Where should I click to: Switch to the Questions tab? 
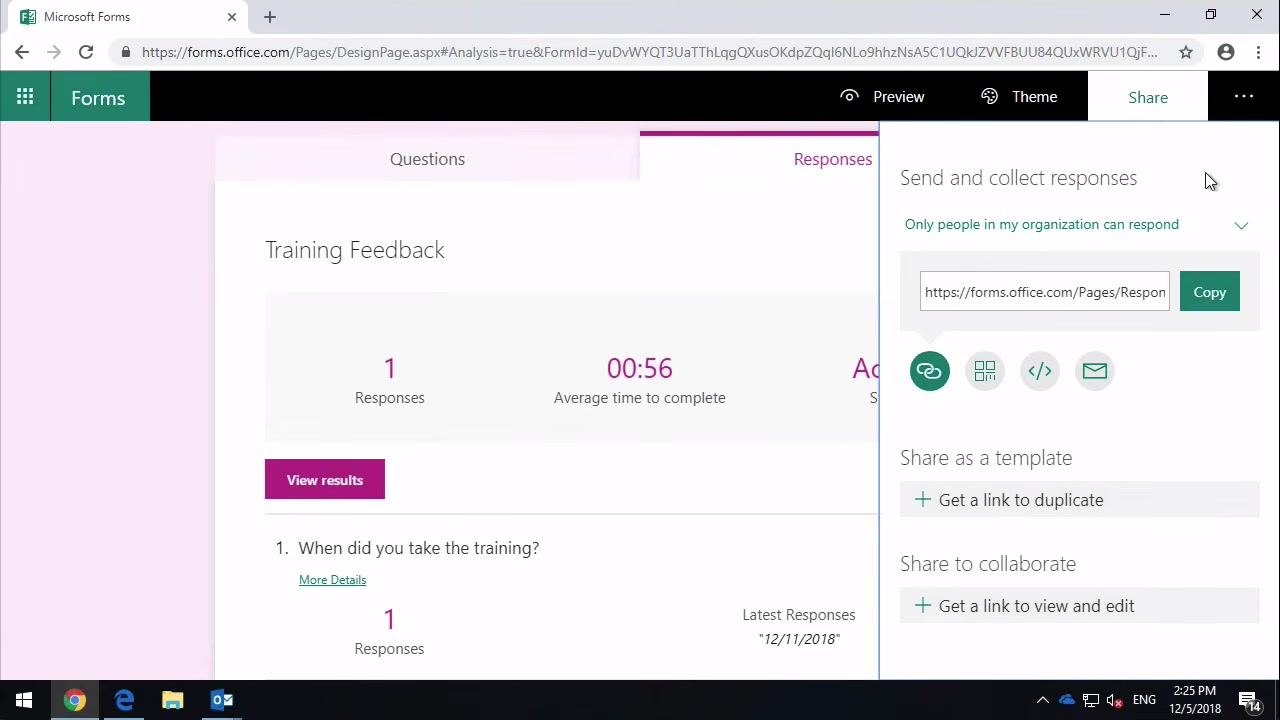pos(427,159)
